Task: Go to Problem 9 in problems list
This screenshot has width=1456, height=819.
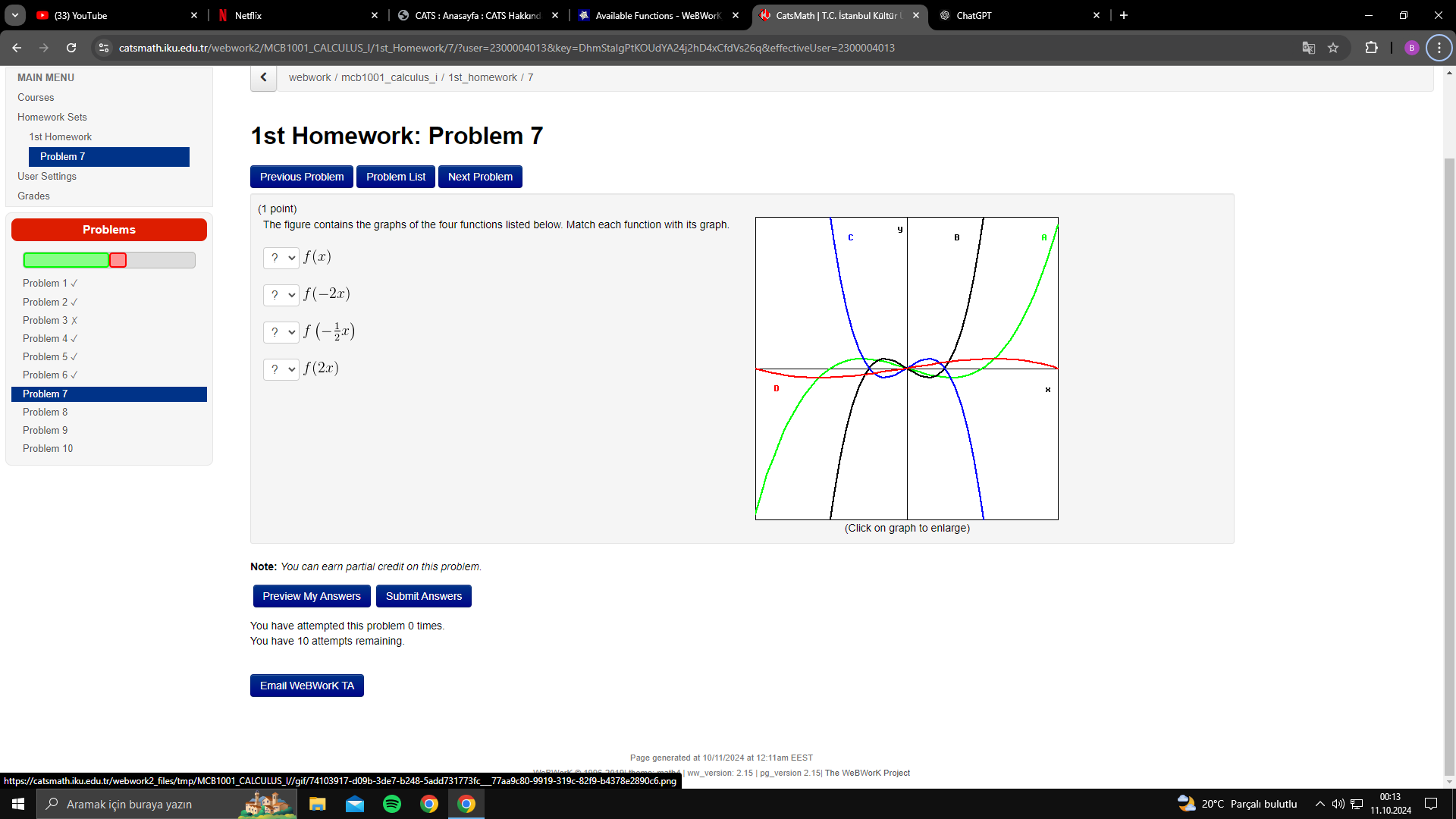Action: click(45, 430)
